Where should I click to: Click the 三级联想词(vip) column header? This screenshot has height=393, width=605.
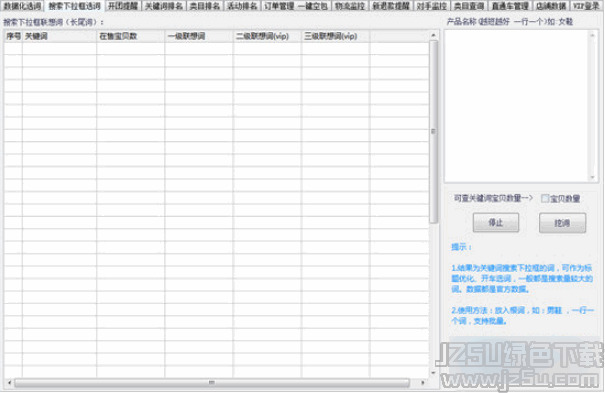pos(335,36)
